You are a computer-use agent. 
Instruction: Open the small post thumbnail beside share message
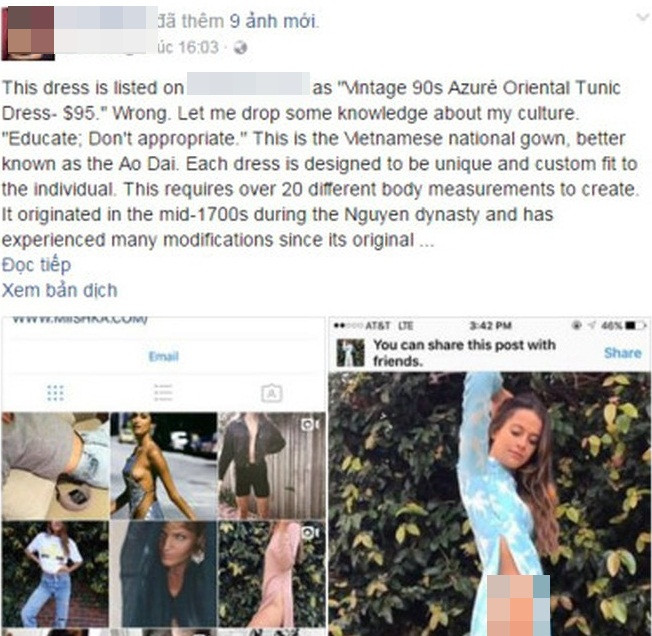click(x=350, y=353)
